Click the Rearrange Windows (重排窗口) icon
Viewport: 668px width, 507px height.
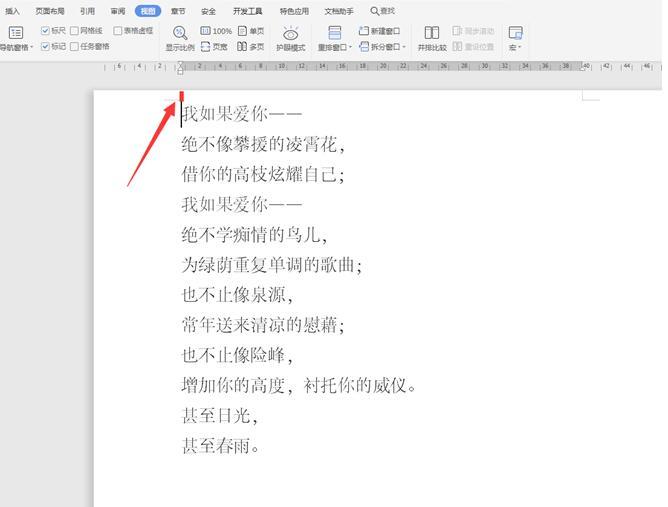pyautogui.click(x=335, y=33)
